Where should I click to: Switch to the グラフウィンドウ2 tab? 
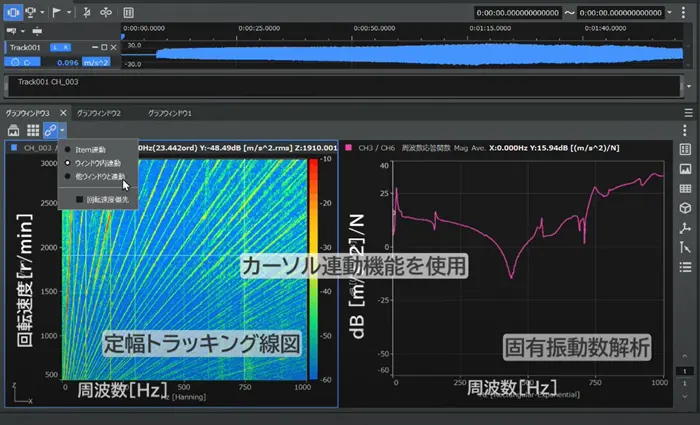(x=99, y=114)
